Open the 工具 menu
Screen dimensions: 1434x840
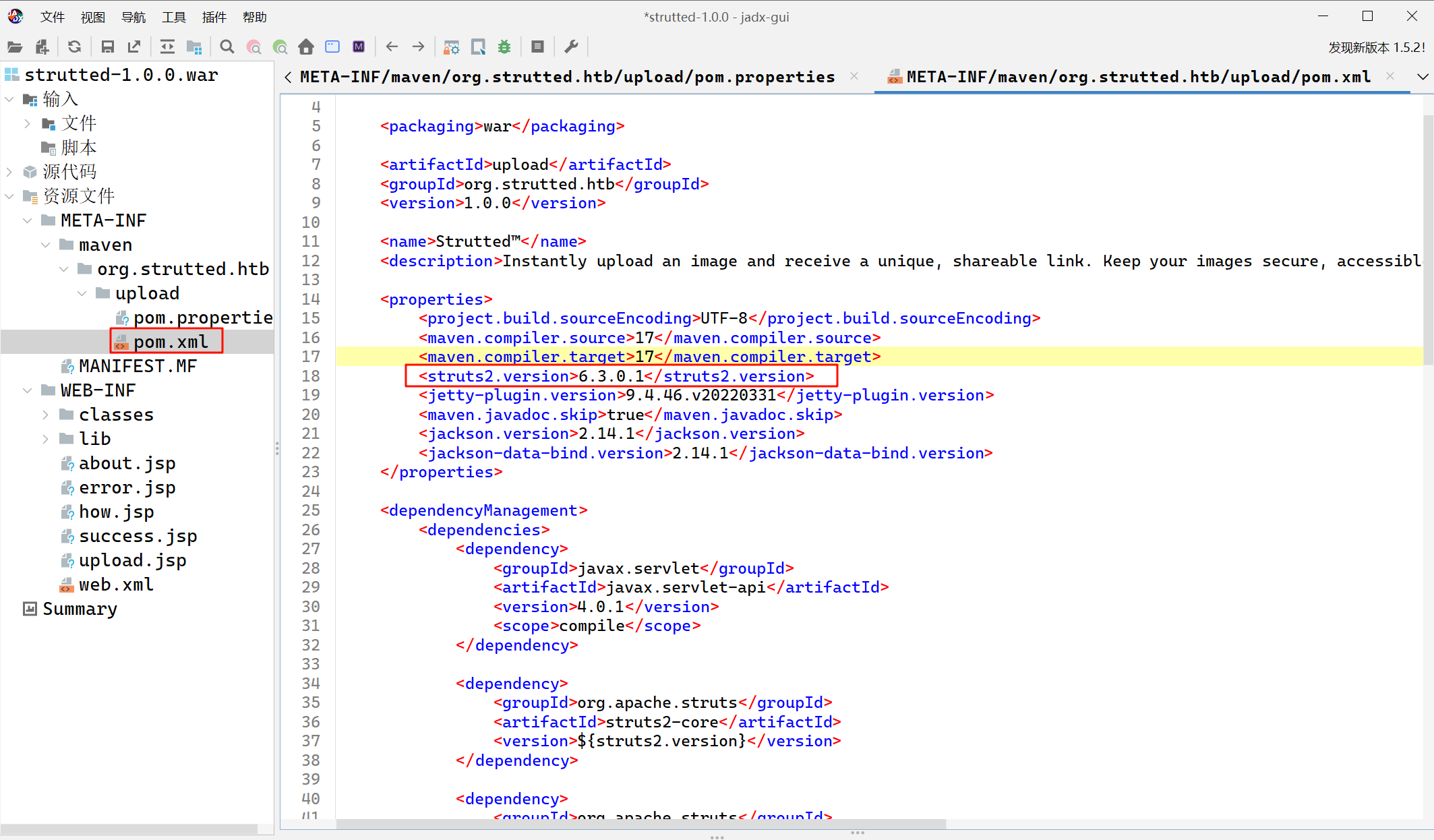coord(173,17)
